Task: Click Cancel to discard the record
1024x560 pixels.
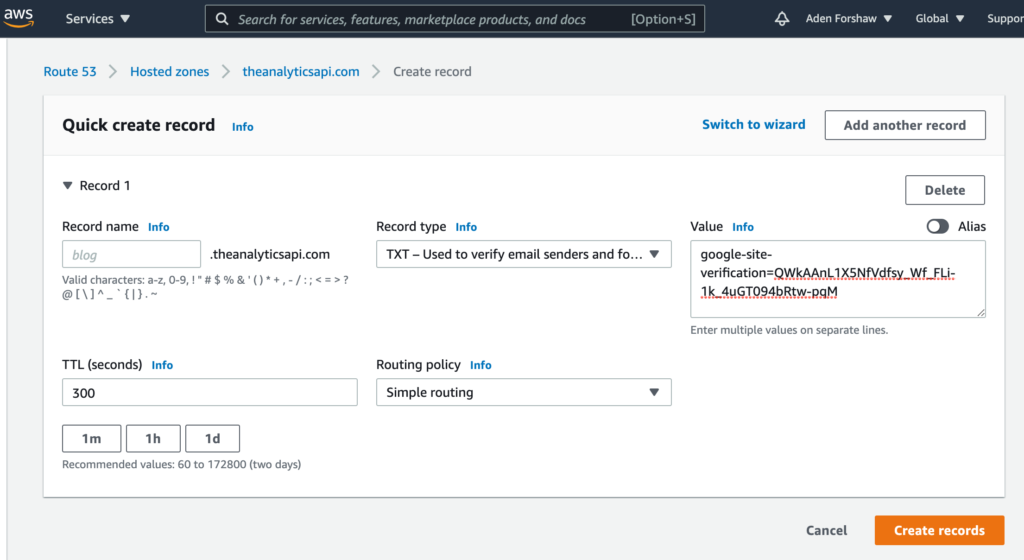Action: (x=826, y=531)
